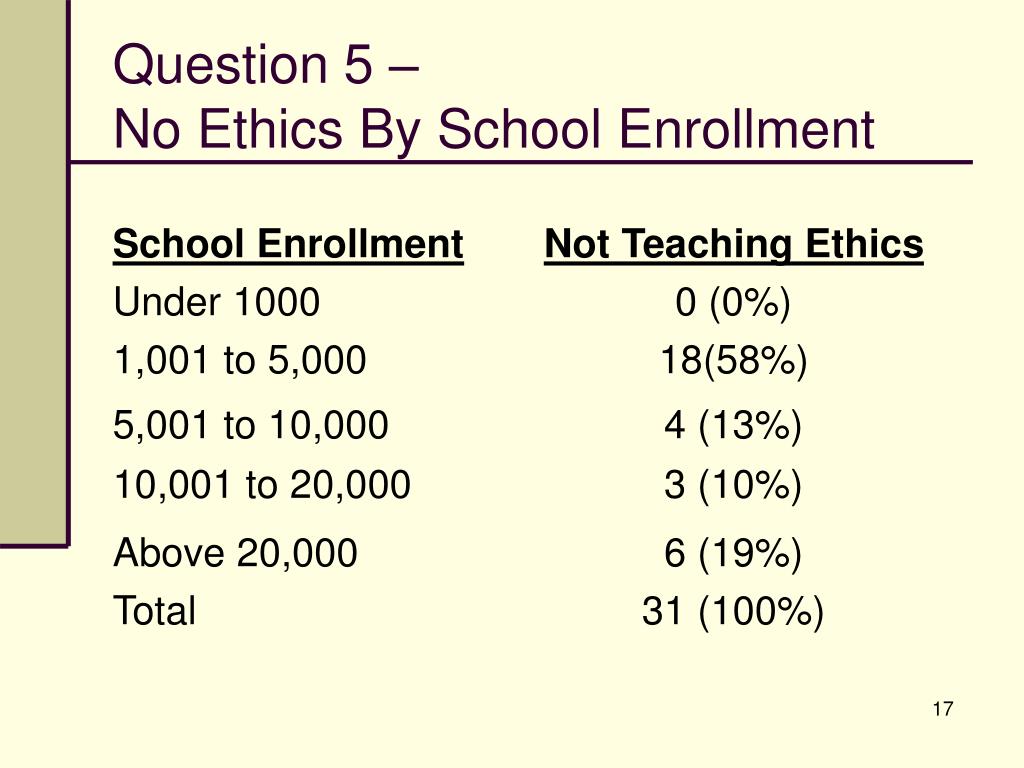This screenshot has width=1024, height=768.
Task: Select the '5,001 to 10,000' row label
Action: tap(251, 425)
